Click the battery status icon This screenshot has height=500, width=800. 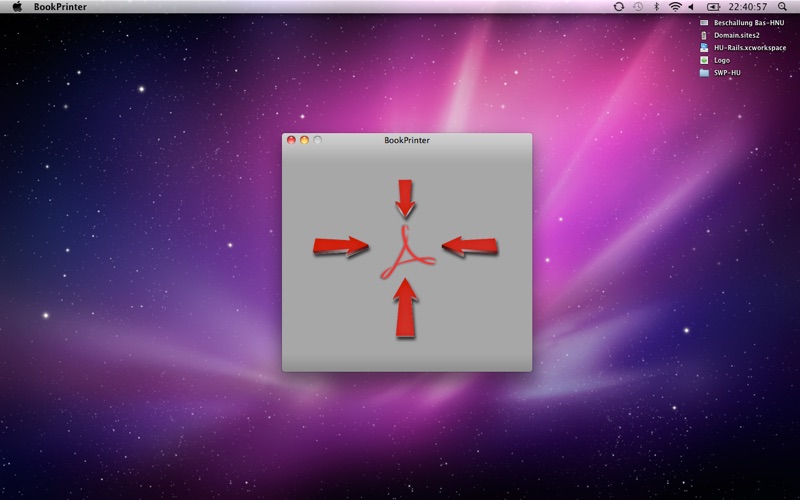click(x=713, y=7)
